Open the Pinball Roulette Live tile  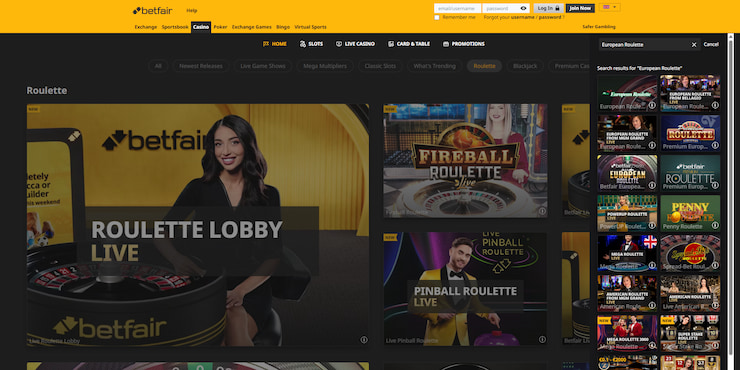click(x=465, y=288)
